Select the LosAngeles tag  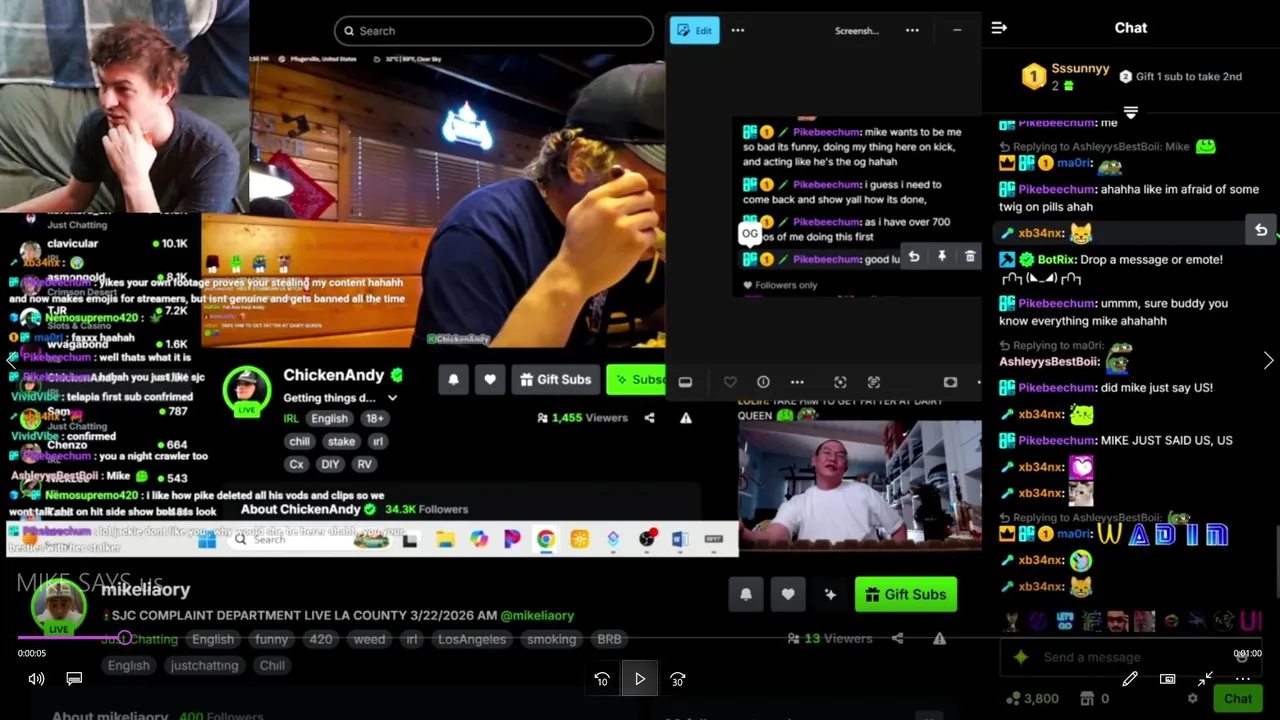pos(472,639)
